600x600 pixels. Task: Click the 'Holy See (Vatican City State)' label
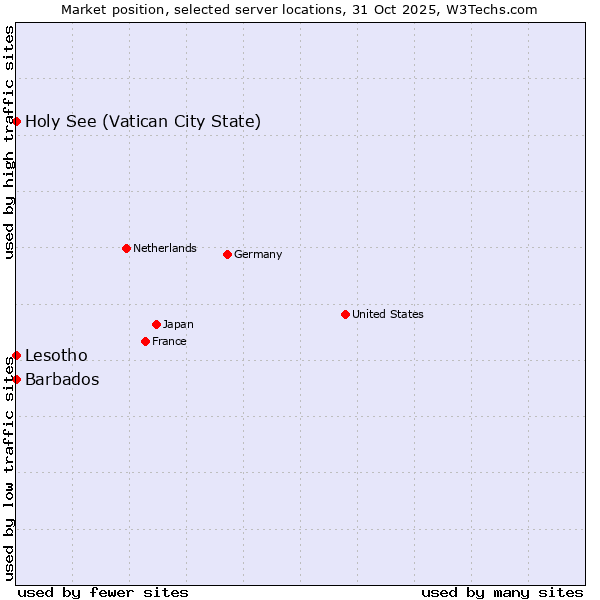[x=143, y=122]
